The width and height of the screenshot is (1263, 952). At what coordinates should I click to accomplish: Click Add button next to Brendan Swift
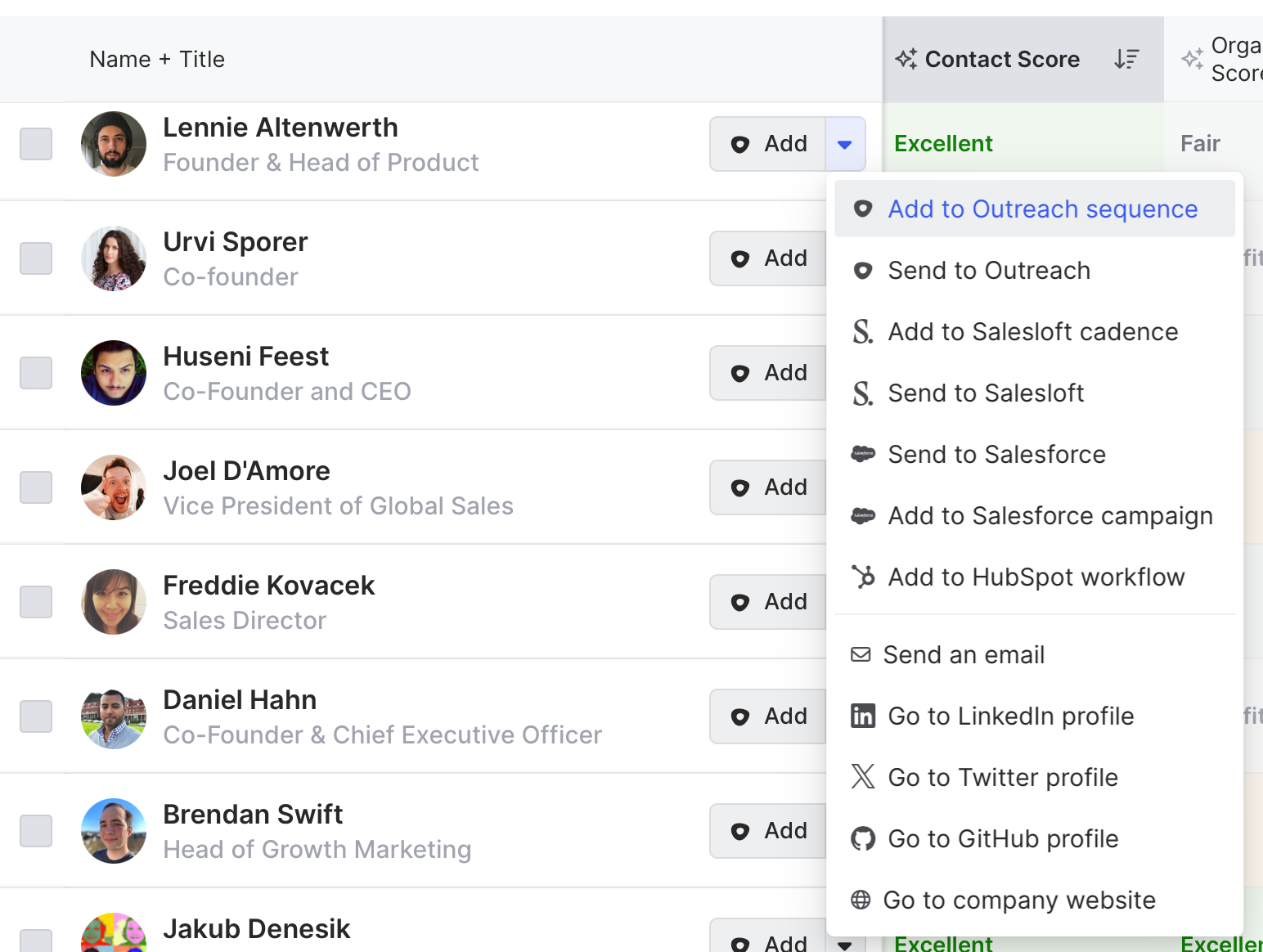point(768,831)
